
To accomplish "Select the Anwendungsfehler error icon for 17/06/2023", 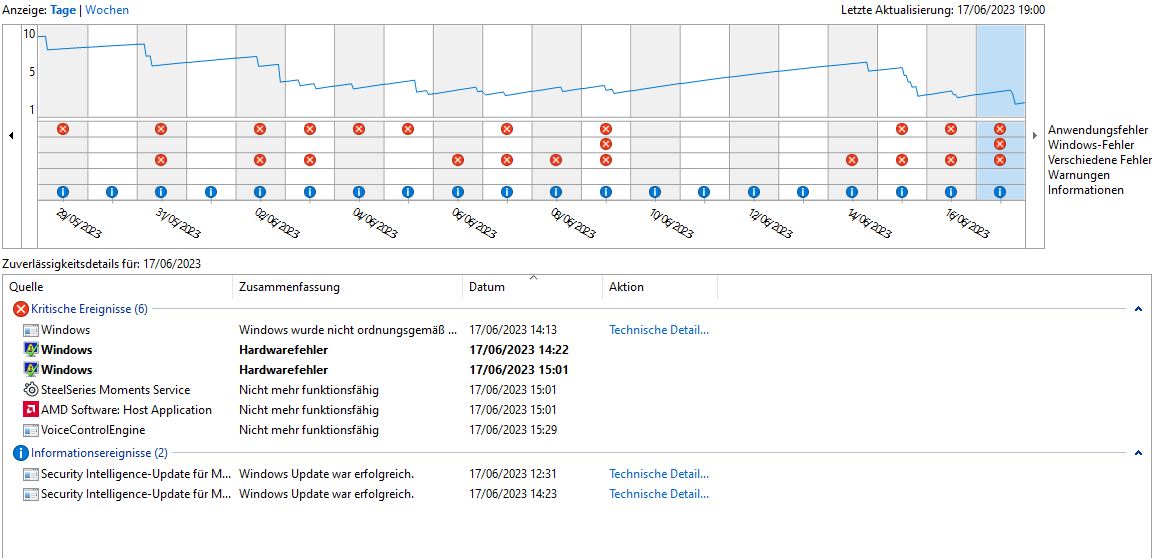I will coord(999,129).
